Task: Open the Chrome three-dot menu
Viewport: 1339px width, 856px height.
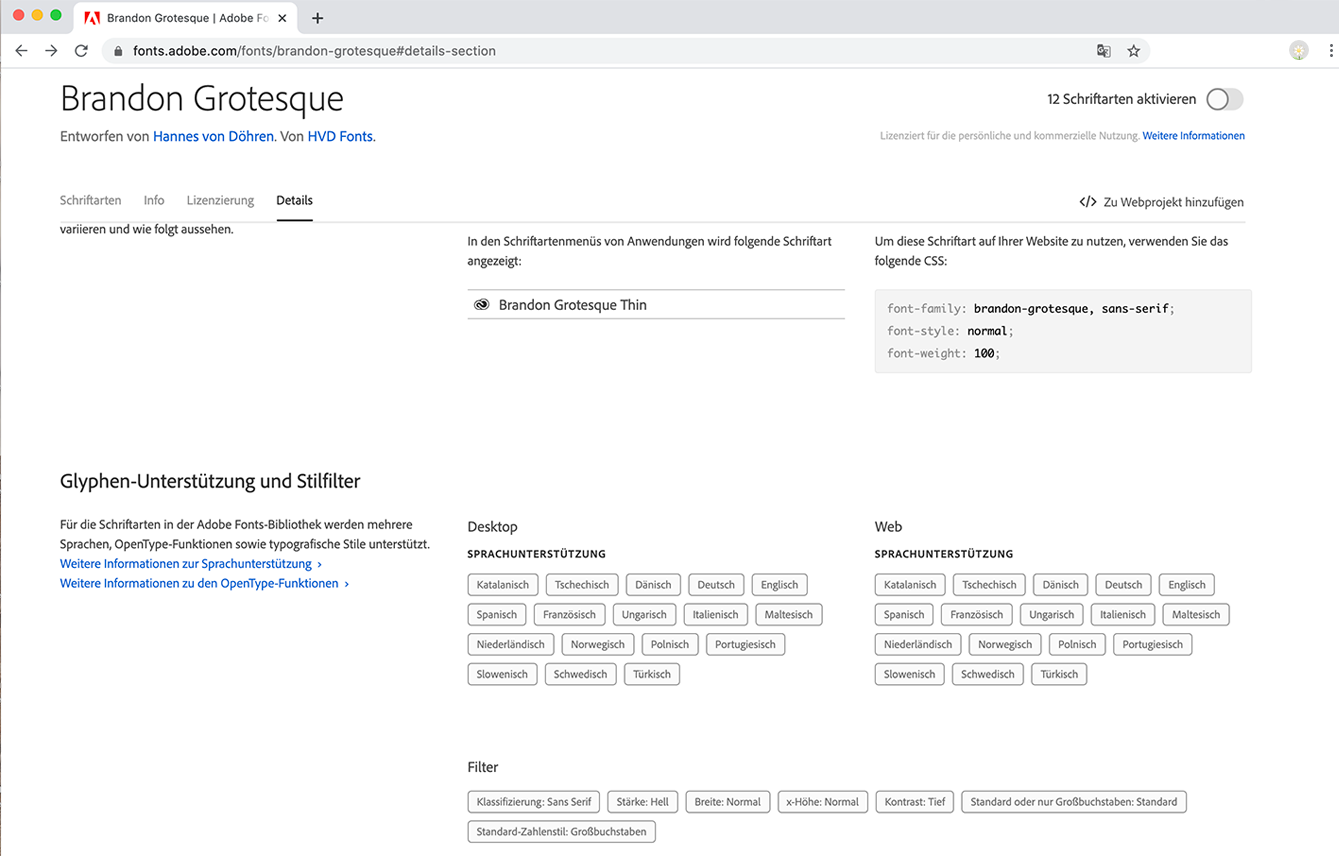Action: [x=1331, y=51]
